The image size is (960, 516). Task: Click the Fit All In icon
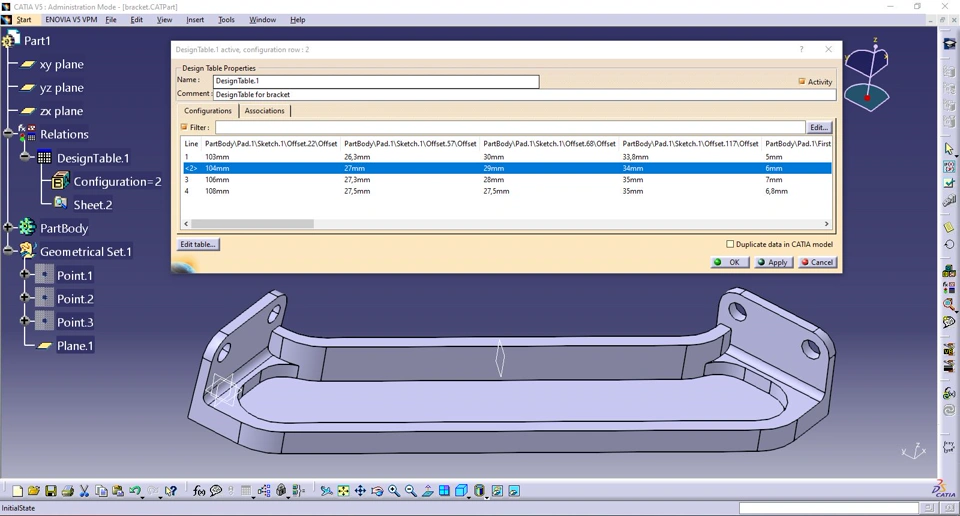tap(343, 491)
